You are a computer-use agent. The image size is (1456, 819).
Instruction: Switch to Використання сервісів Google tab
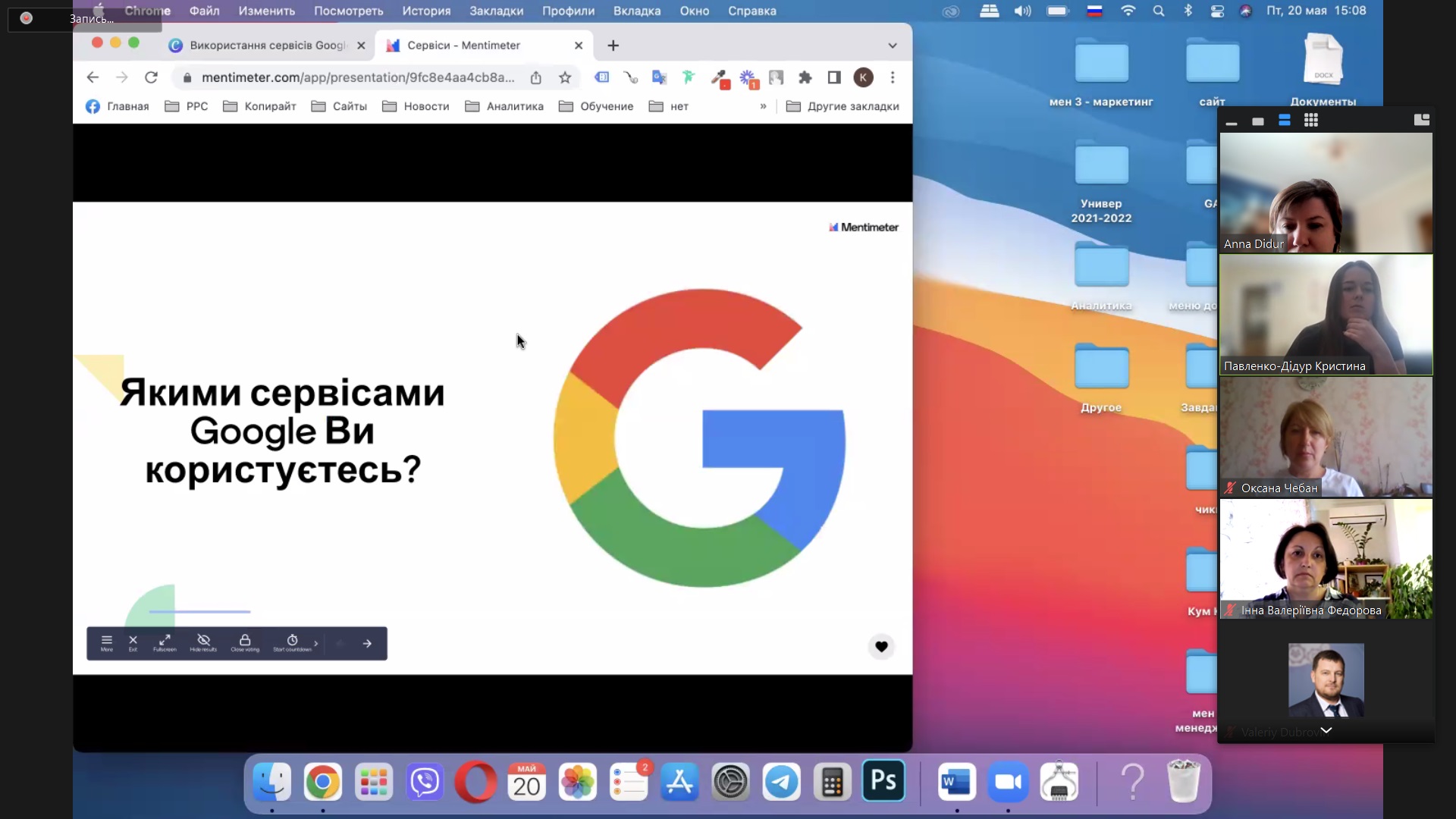[x=265, y=45]
